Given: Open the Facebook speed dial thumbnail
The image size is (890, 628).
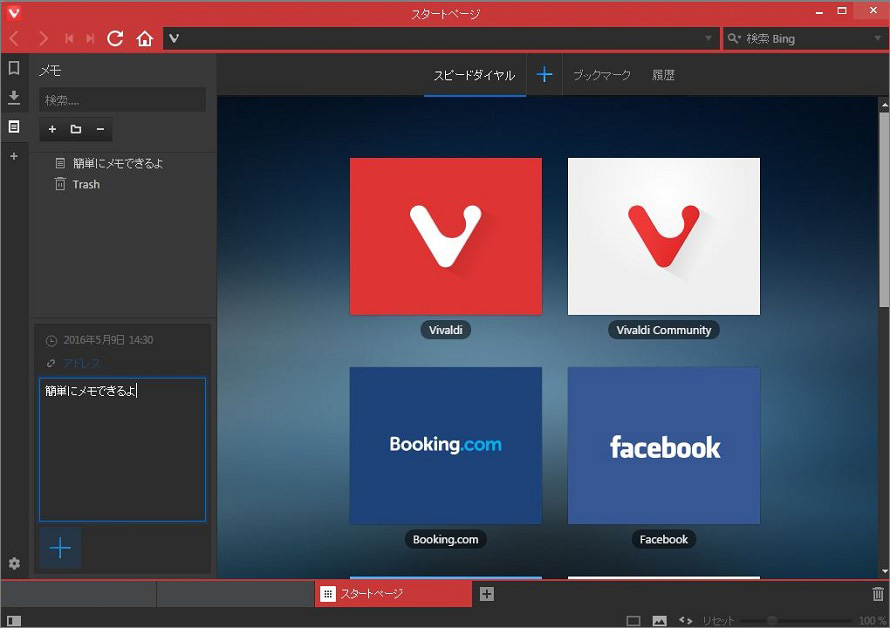Looking at the screenshot, I should (x=664, y=446).
